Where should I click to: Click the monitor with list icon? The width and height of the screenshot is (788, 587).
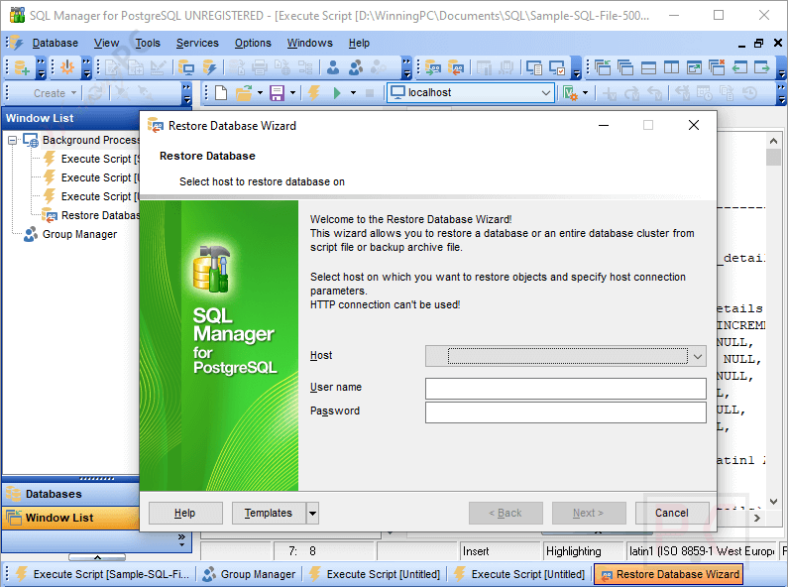(534, 67)
